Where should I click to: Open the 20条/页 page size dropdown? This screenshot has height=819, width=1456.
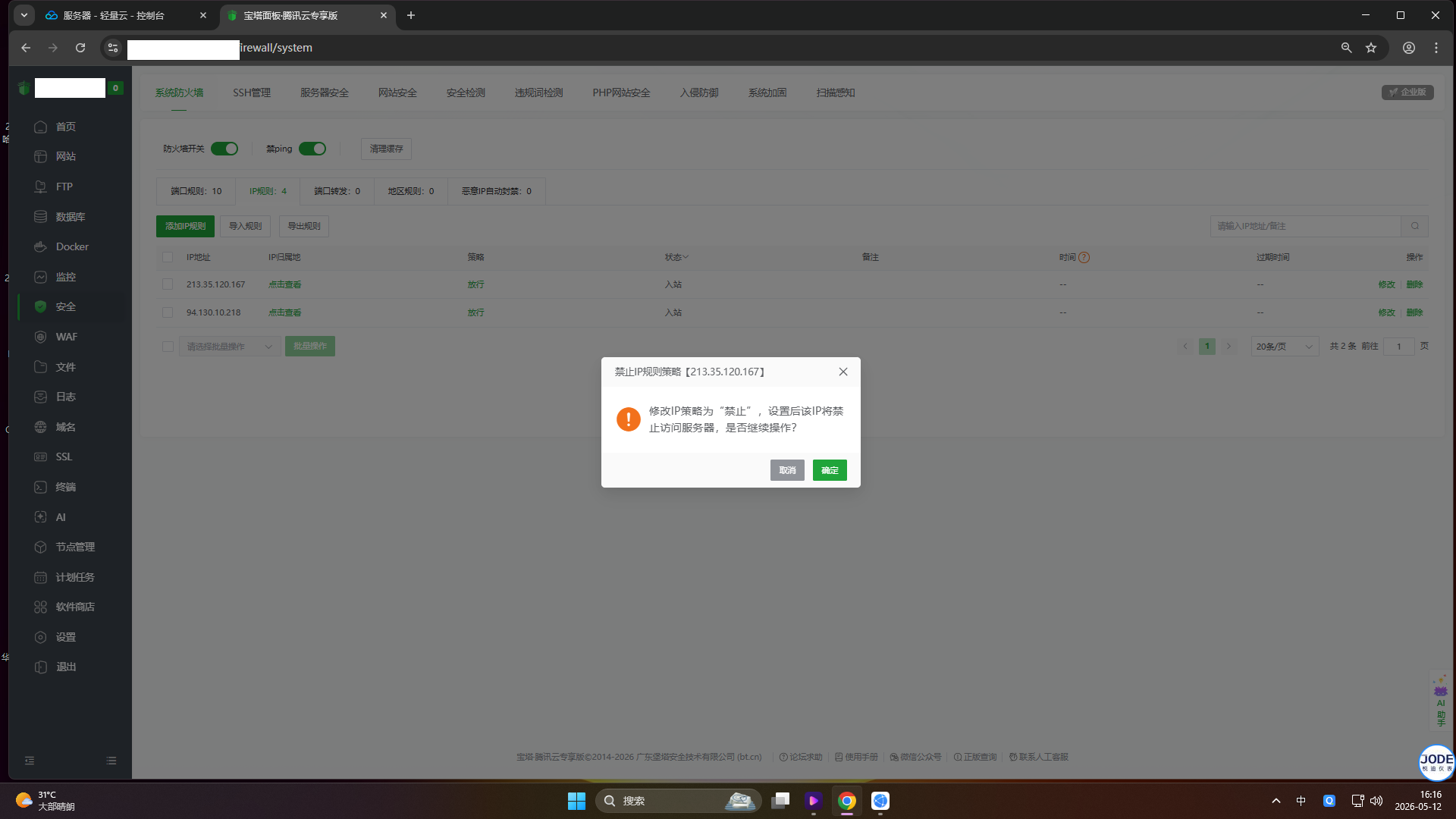point(1285,347)
